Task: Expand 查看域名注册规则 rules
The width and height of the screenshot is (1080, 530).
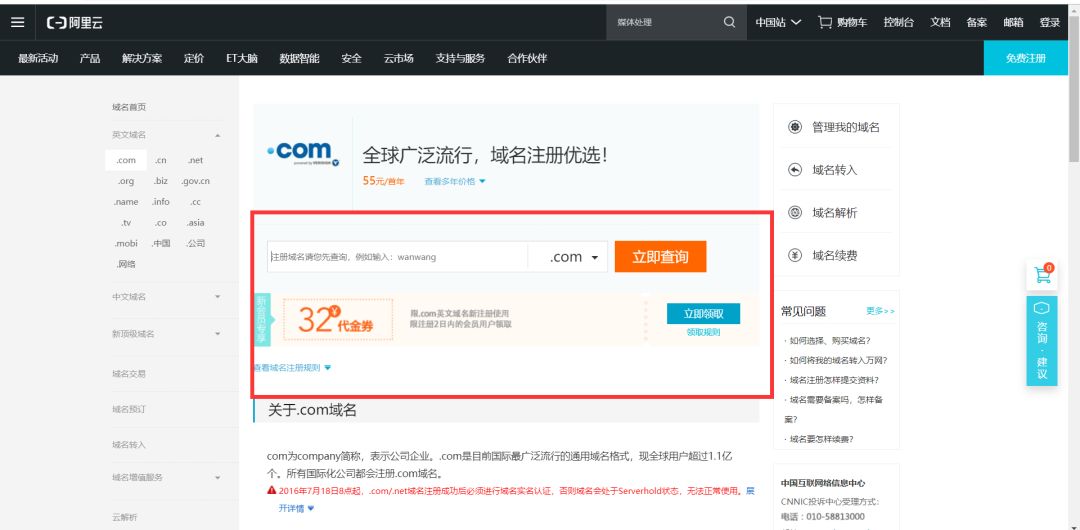Action: [293, 367]
